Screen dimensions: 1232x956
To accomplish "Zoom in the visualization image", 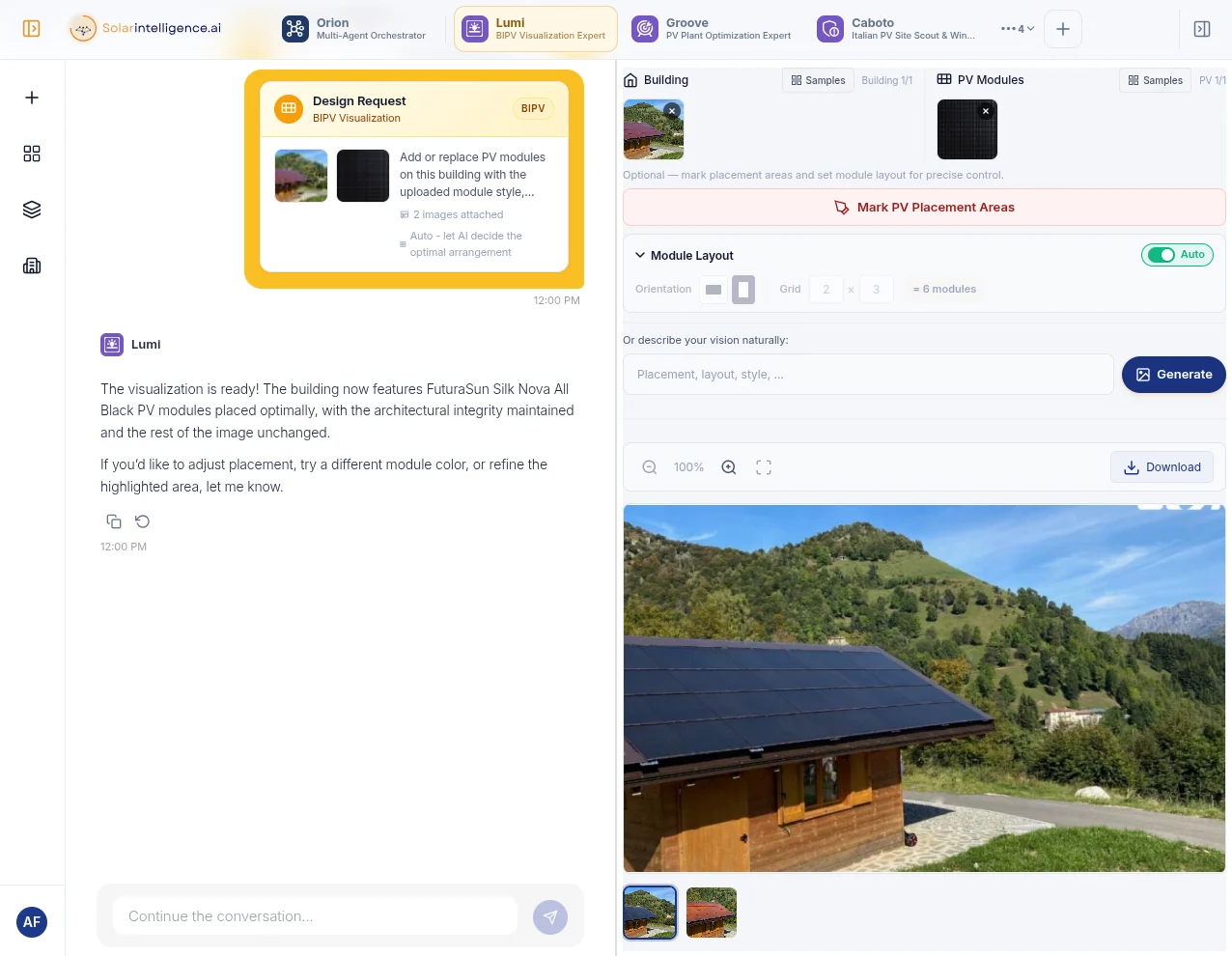I will [729, 467].
